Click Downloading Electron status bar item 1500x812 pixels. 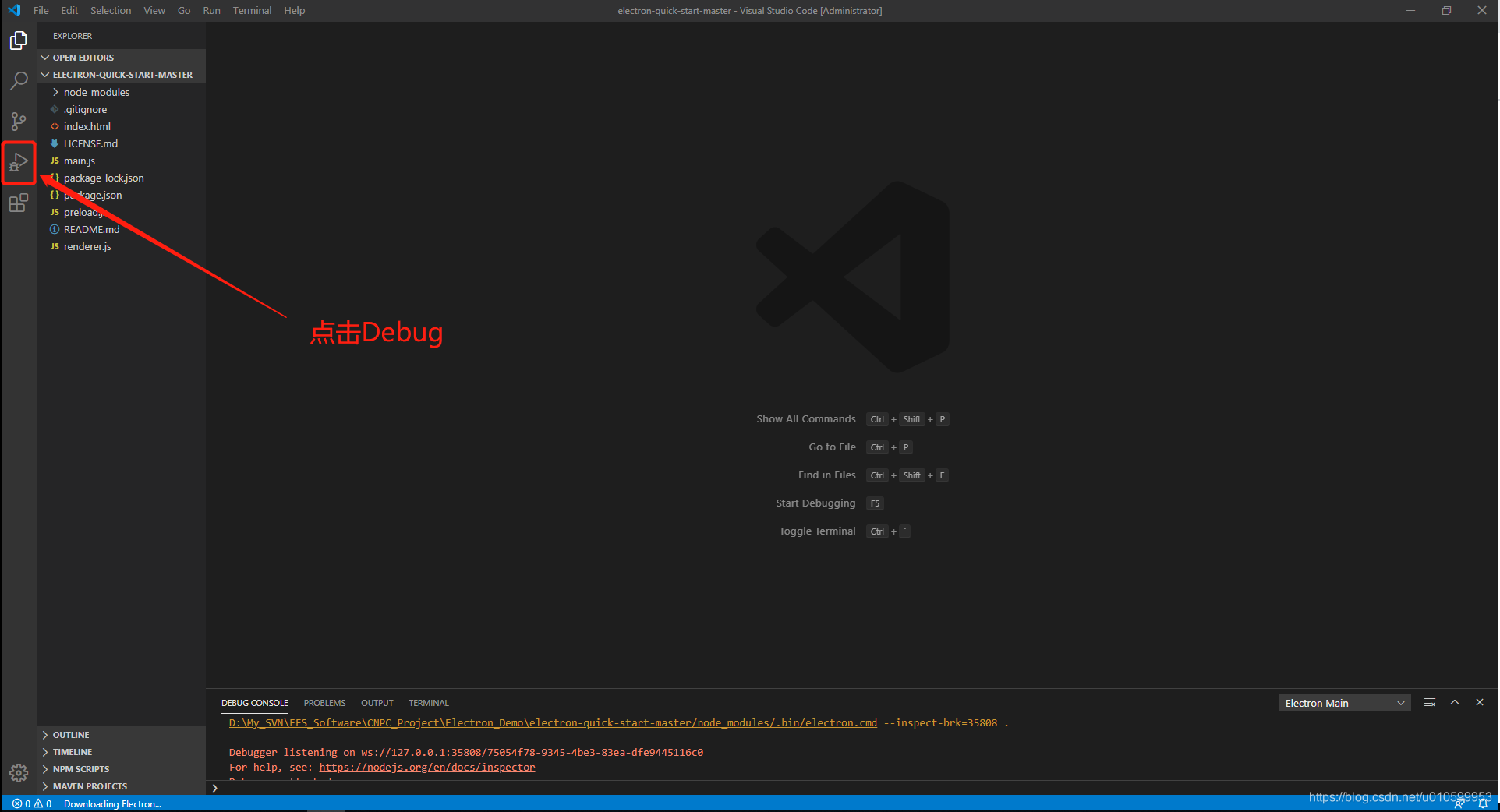(112, 803)
